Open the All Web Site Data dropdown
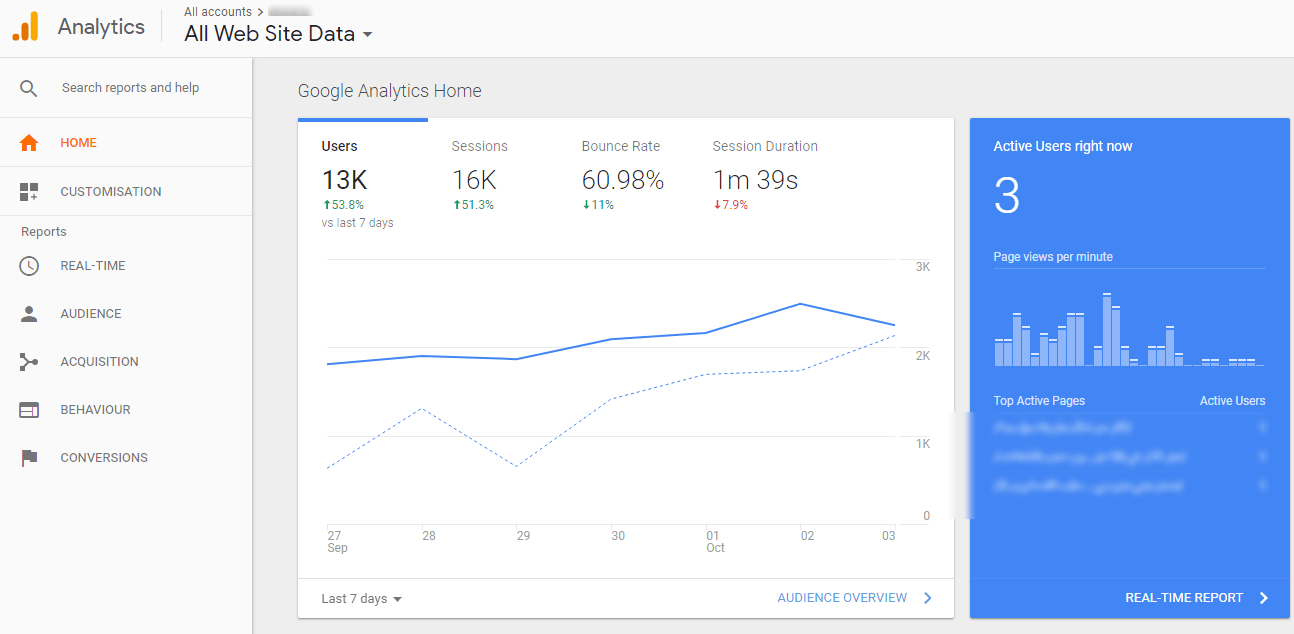Image resolution: width=1294 pixels, height=634 pixels. 278,34
